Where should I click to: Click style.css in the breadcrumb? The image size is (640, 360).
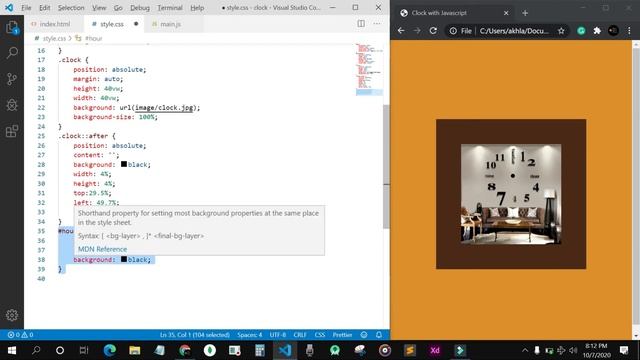[x=54, y=38]
